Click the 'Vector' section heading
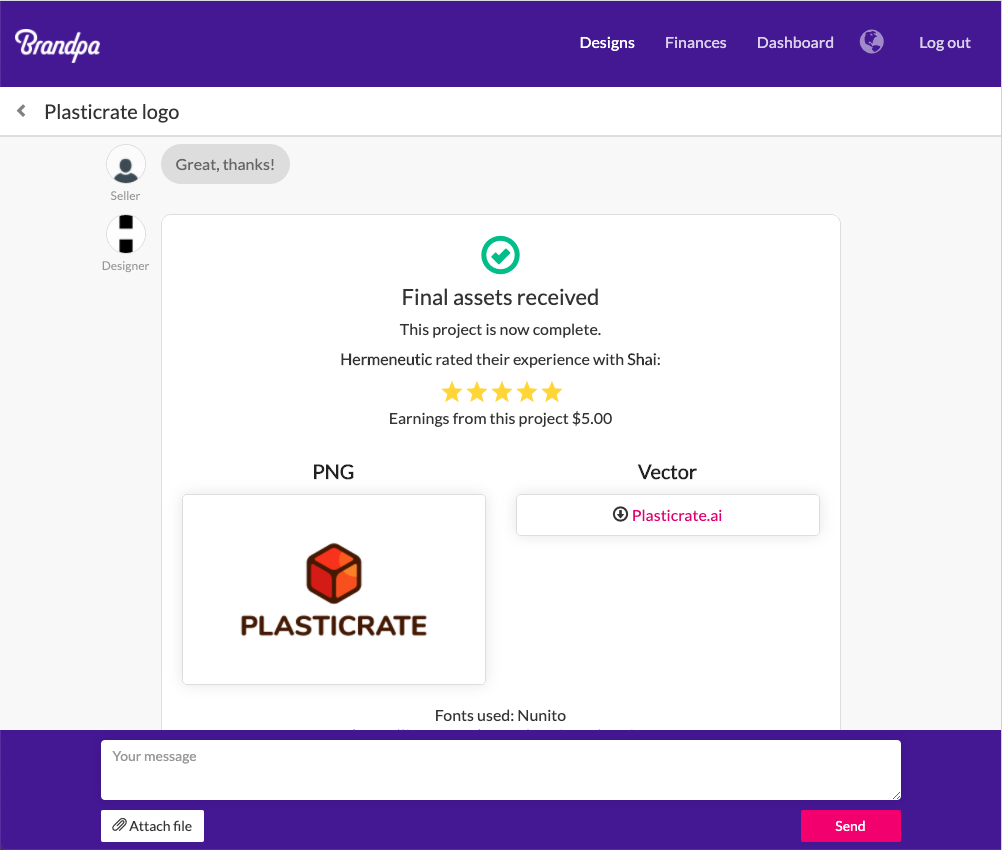1002x850 pixels. (667, 472)
